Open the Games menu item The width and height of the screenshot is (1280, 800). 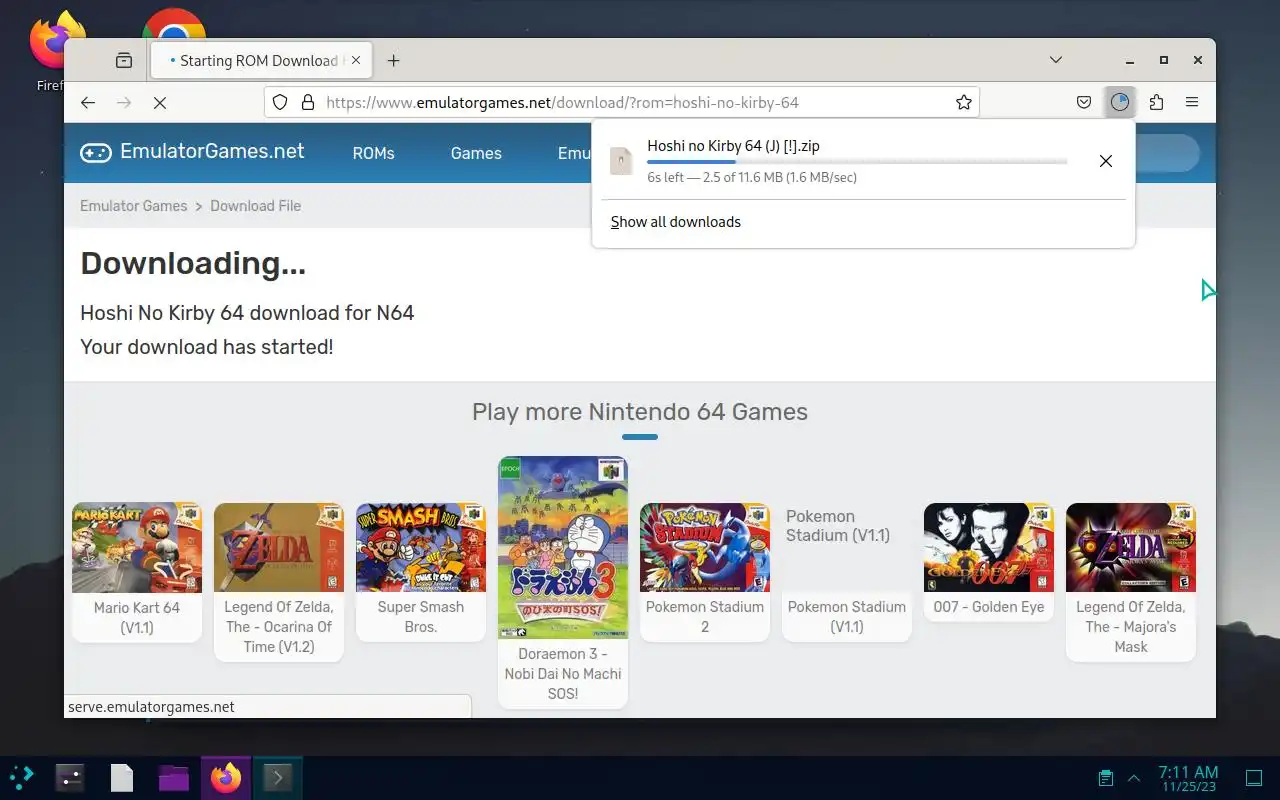click(x=476, y=153)
